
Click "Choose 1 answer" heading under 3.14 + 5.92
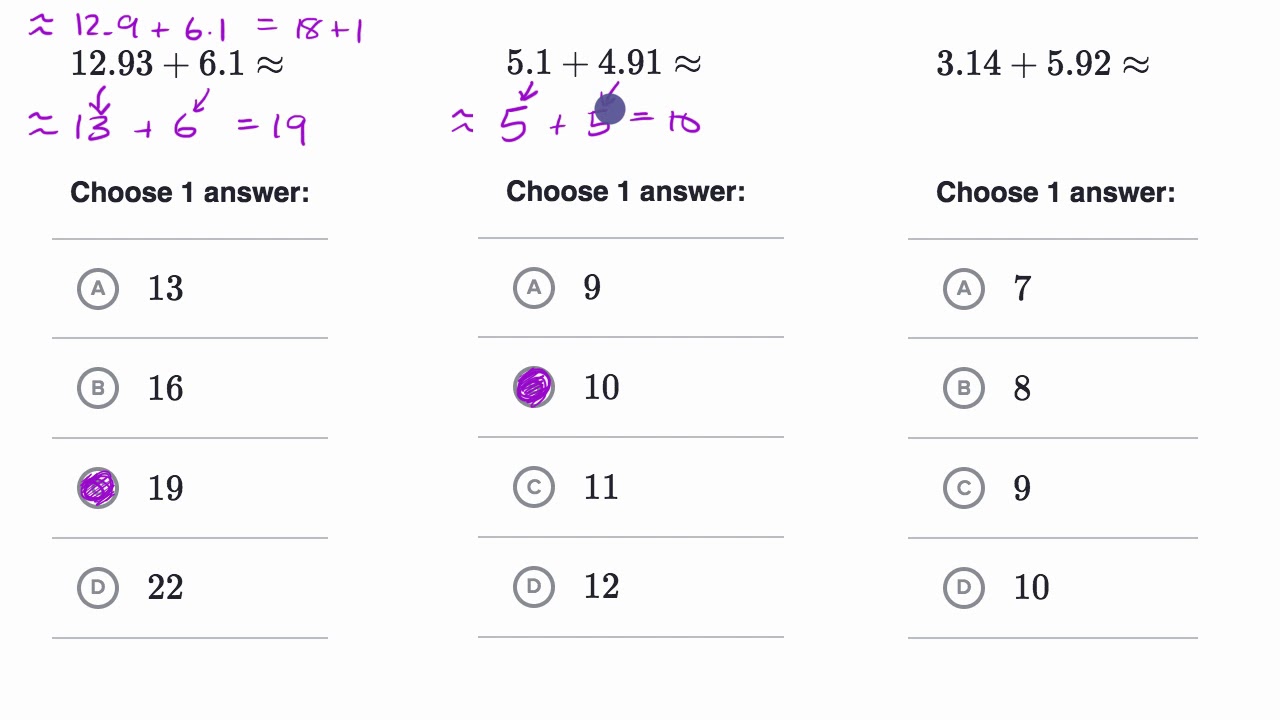1055,192
